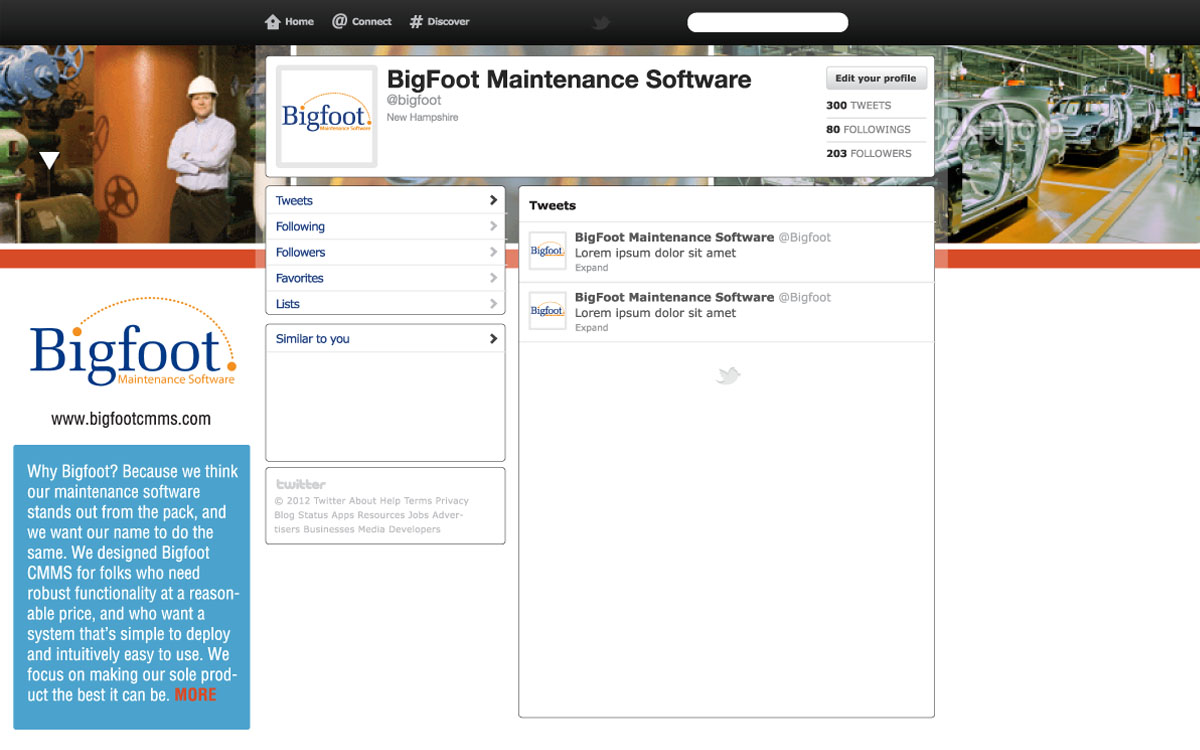1200x750 pixels.
Task: Click the second tweet's Bigfoot avatar
Action: pyautogui.click(x=547, y=311)
